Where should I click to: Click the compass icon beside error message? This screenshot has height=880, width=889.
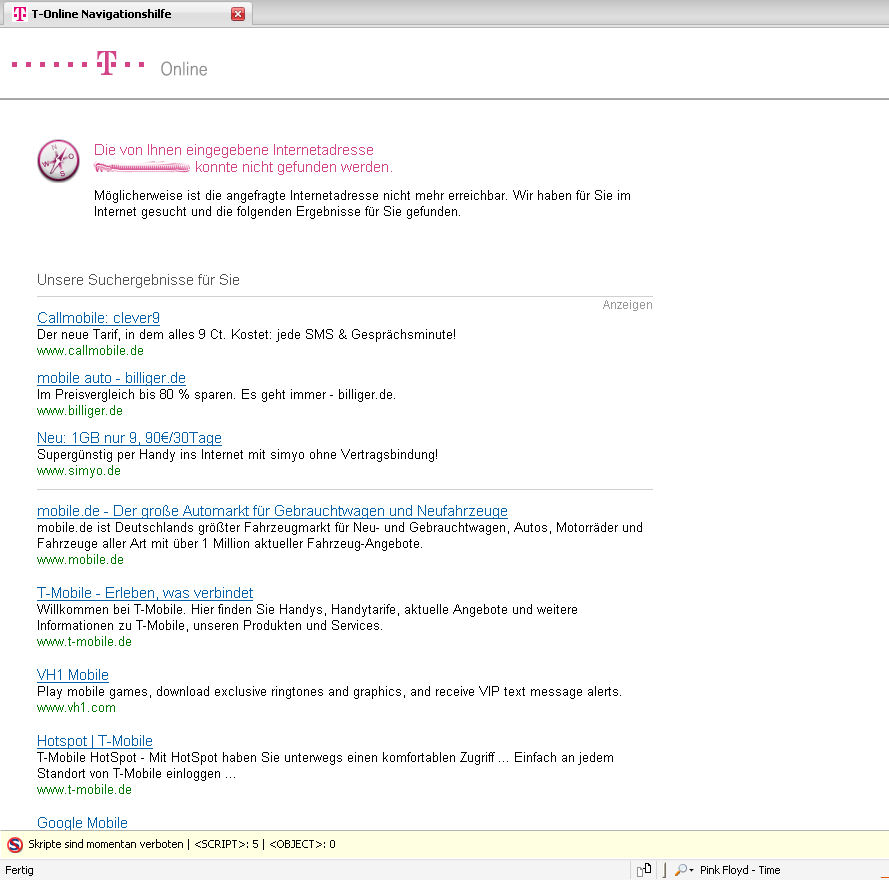coord(58,161)
